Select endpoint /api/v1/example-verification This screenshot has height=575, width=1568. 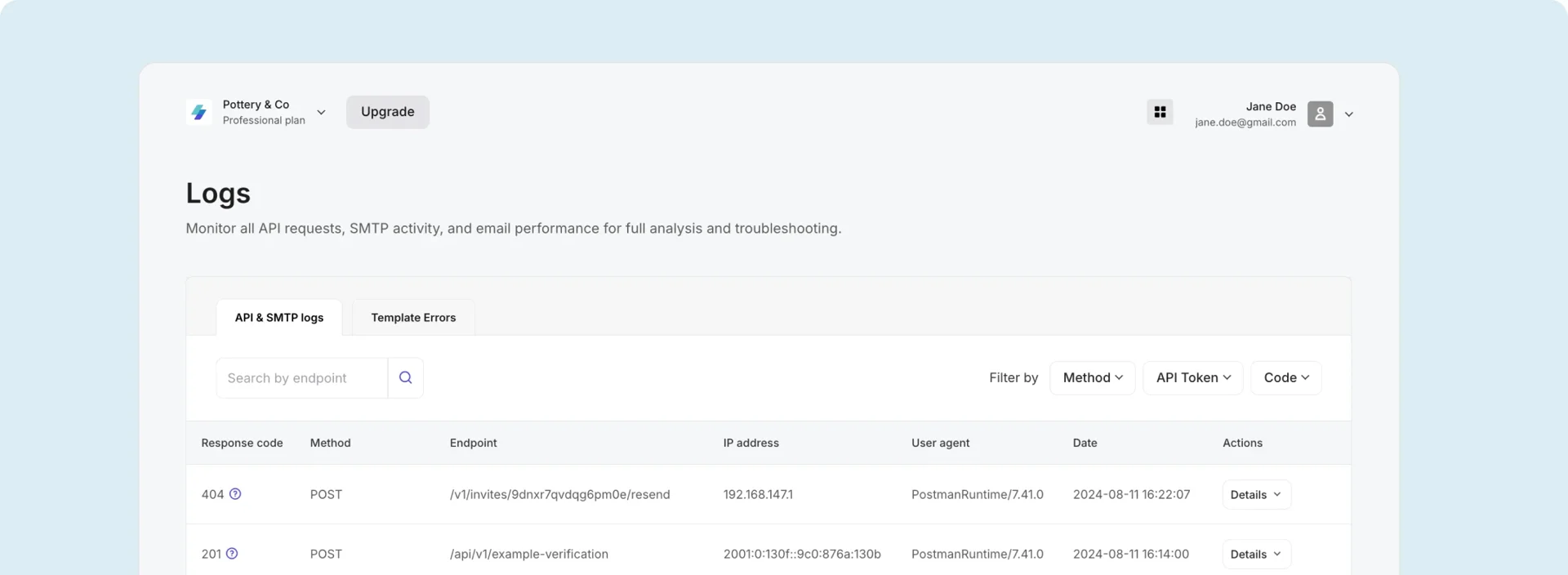point(528,554)
